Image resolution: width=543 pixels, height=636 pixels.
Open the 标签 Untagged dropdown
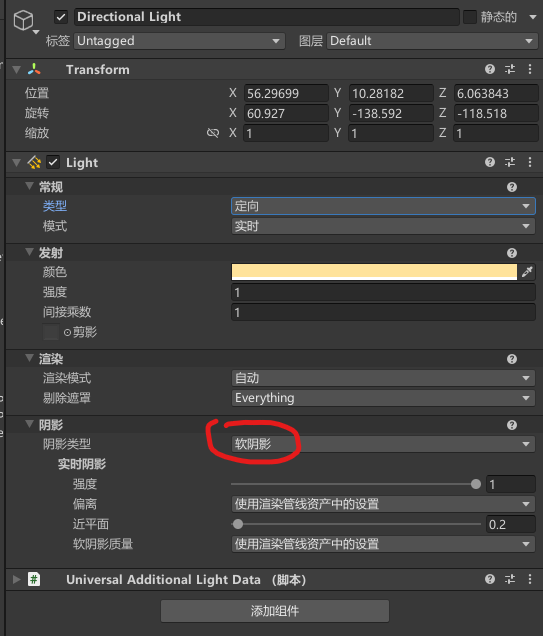point(179,41)
